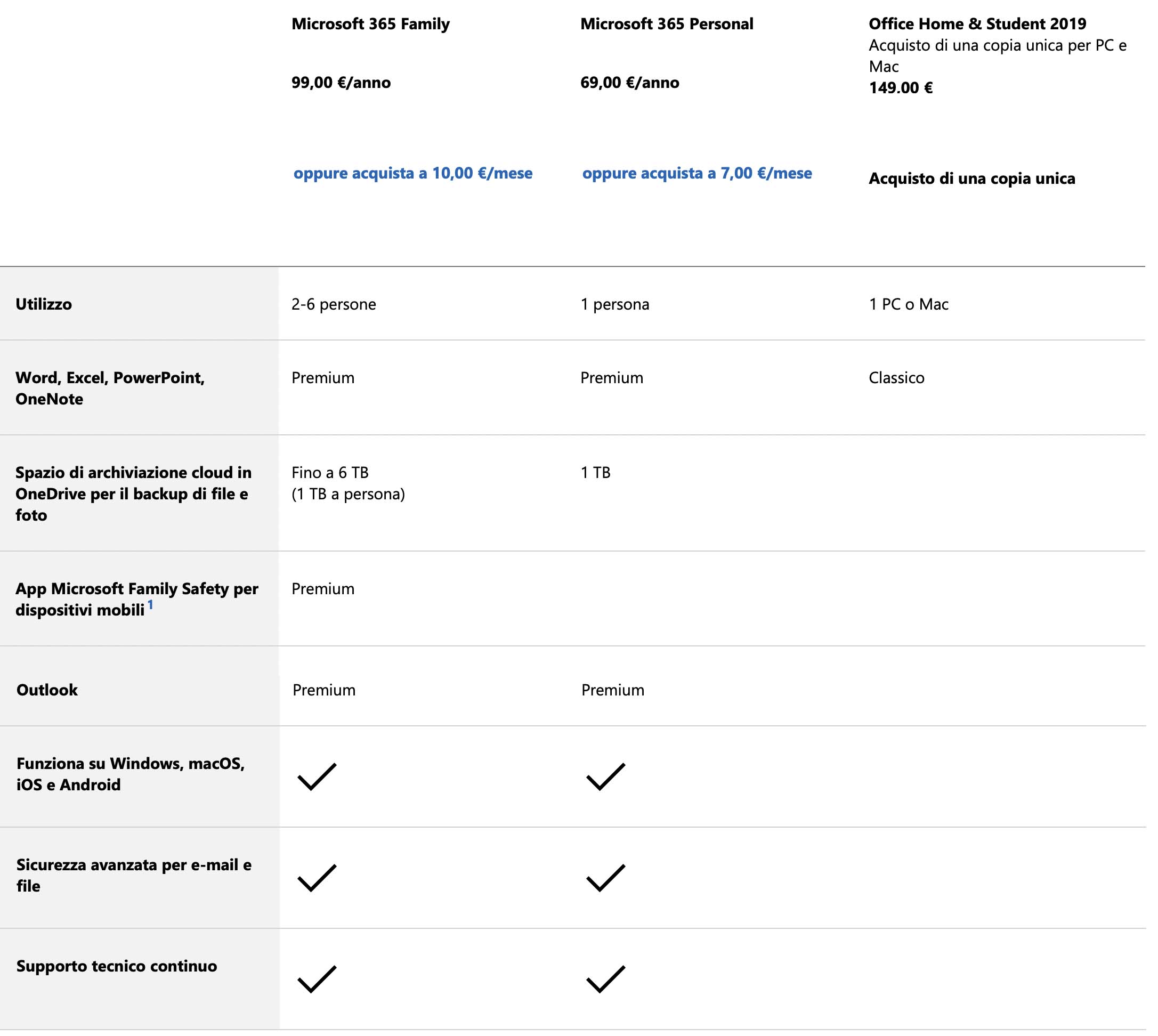Screen dimensions: 1158x1036
Task: Open footnote 1 next to 'dispositivi mobili'
Action: click(x=150, y=604)
